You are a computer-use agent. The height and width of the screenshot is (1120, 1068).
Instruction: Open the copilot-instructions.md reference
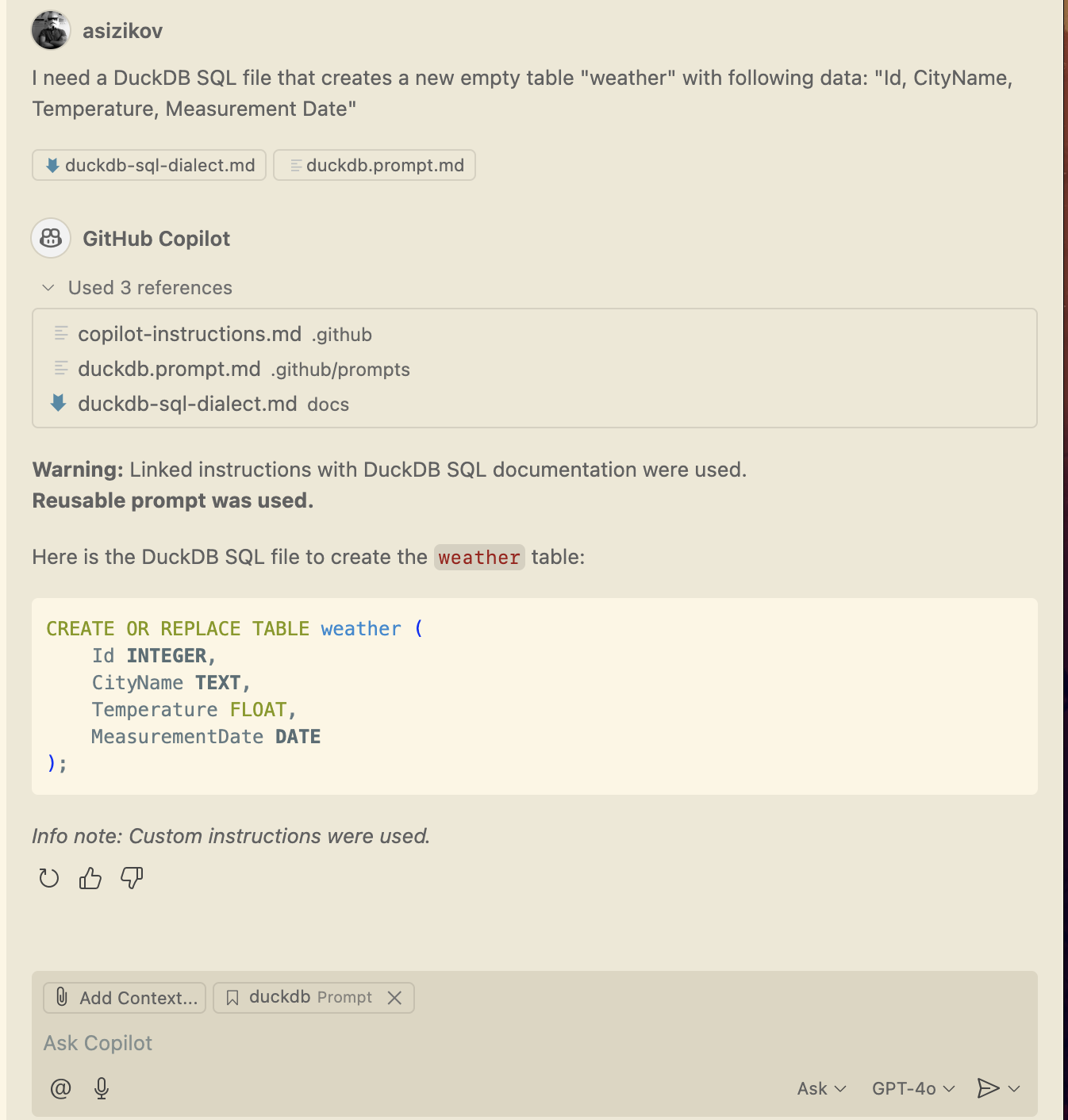pyautogui.click(x=190, y=334)
